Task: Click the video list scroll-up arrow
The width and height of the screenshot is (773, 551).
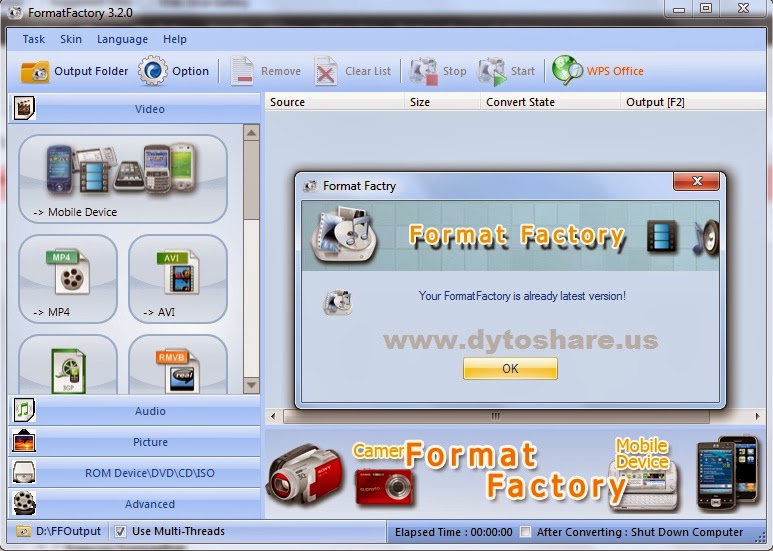Action: click(x=251, y=133)
